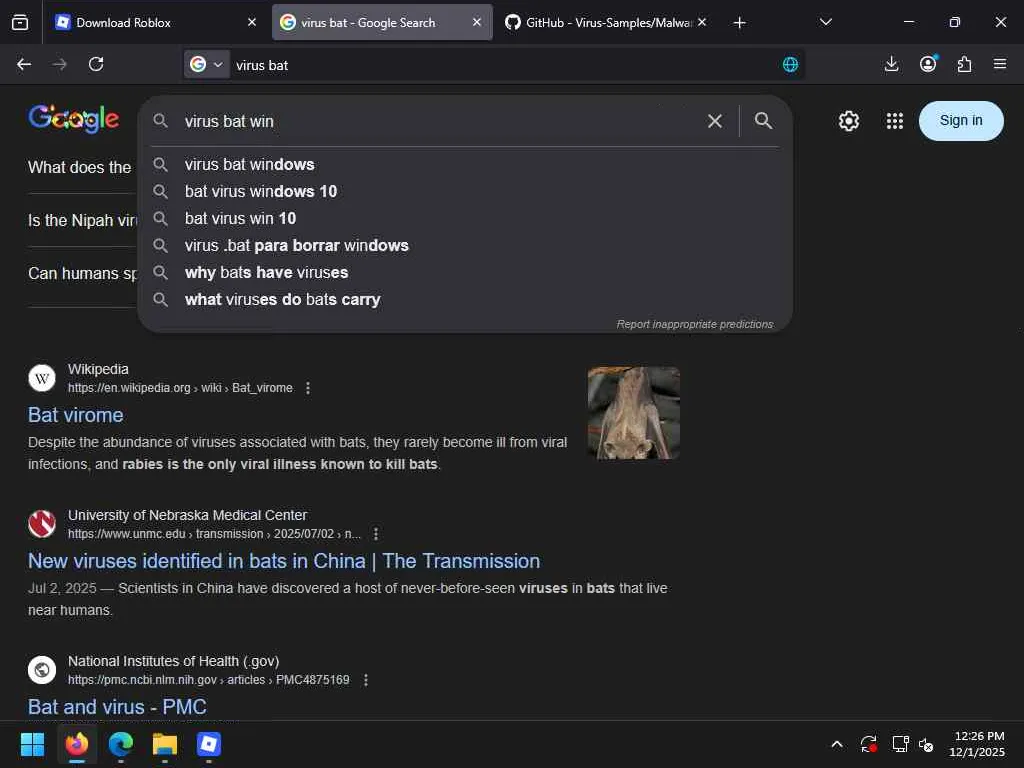Open the Firefox downloads panel

click(891, 64)
